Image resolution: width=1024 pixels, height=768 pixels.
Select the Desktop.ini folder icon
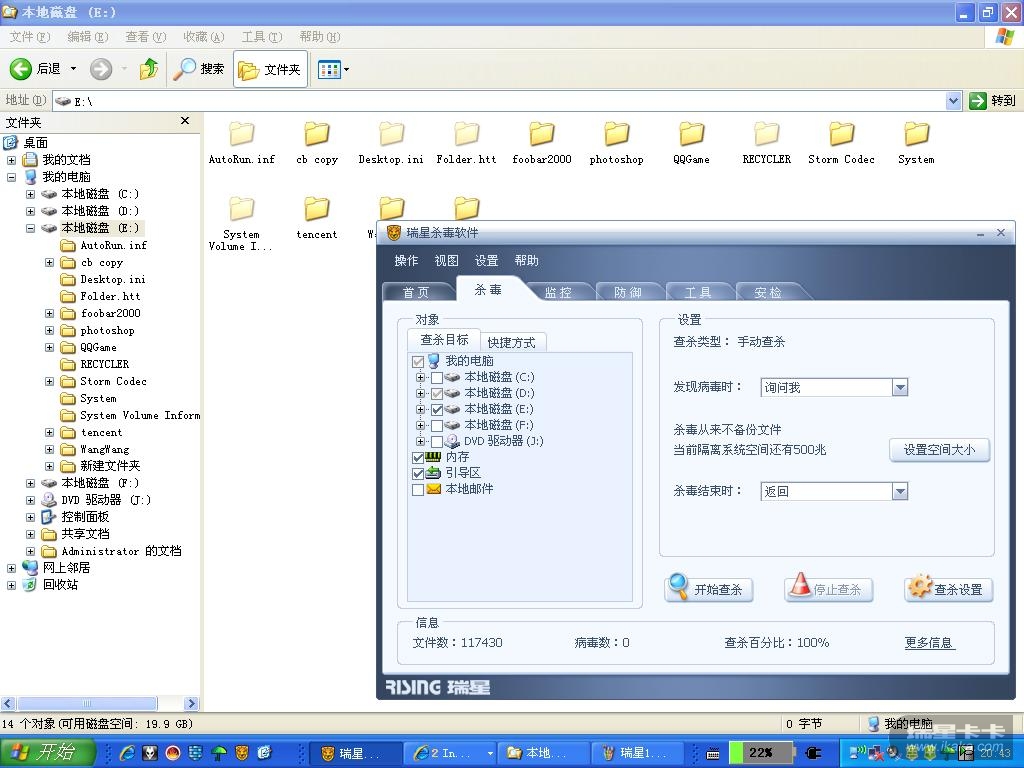tap(392, 134)
